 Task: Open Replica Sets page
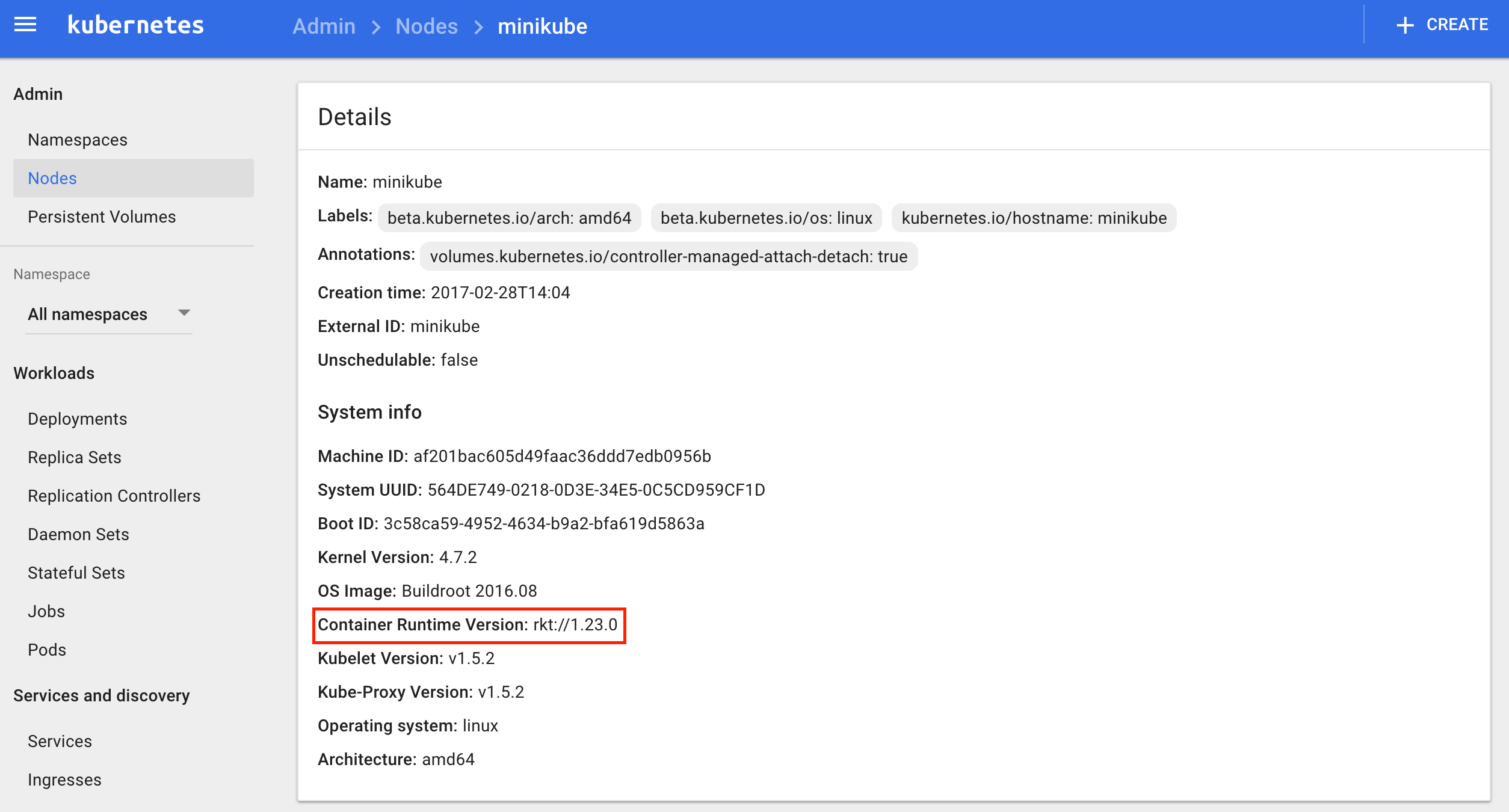pyautogui.click(x=75, y=457)
